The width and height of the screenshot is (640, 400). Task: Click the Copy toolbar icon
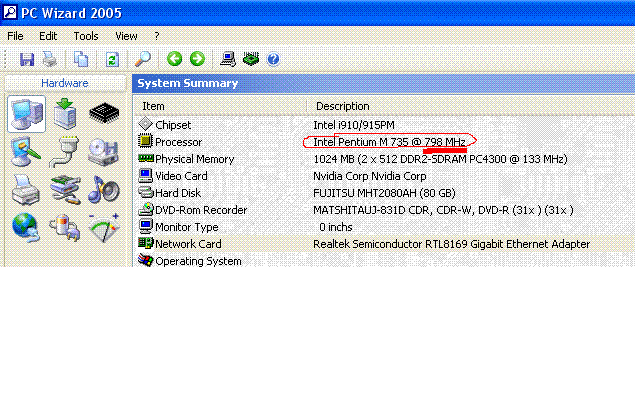[x=81, y=59]
